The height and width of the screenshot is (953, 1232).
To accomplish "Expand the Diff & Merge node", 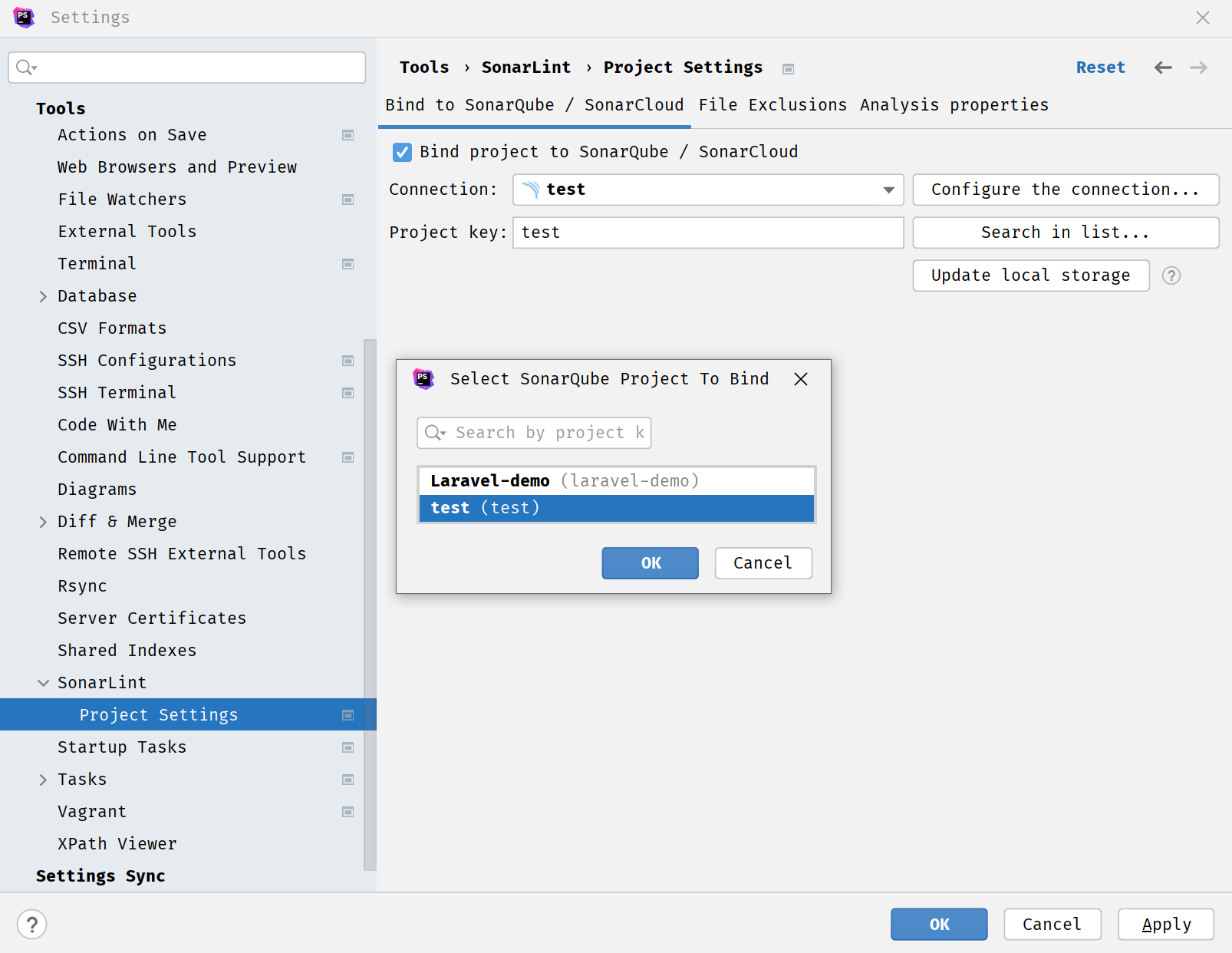I will [43, 522].
